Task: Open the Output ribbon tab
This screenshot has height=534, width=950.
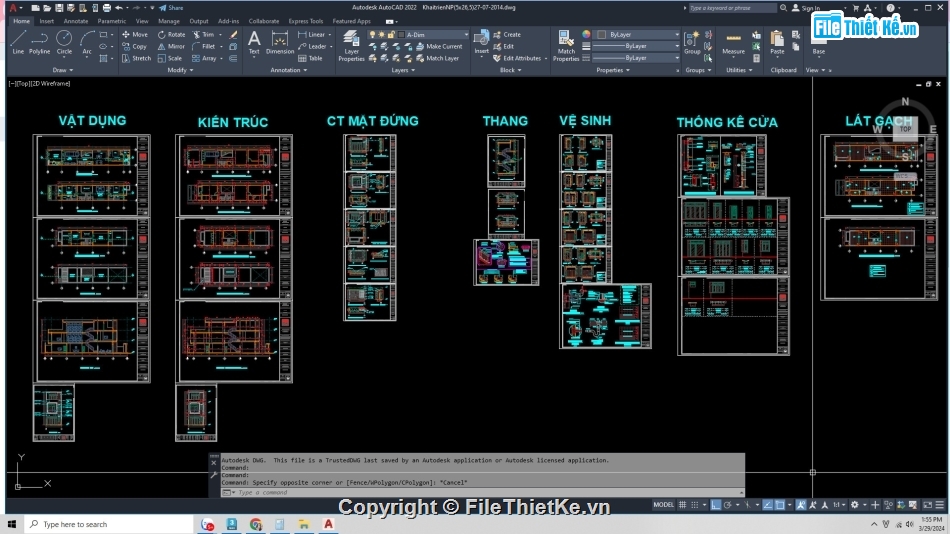Action: click(199, 21)
